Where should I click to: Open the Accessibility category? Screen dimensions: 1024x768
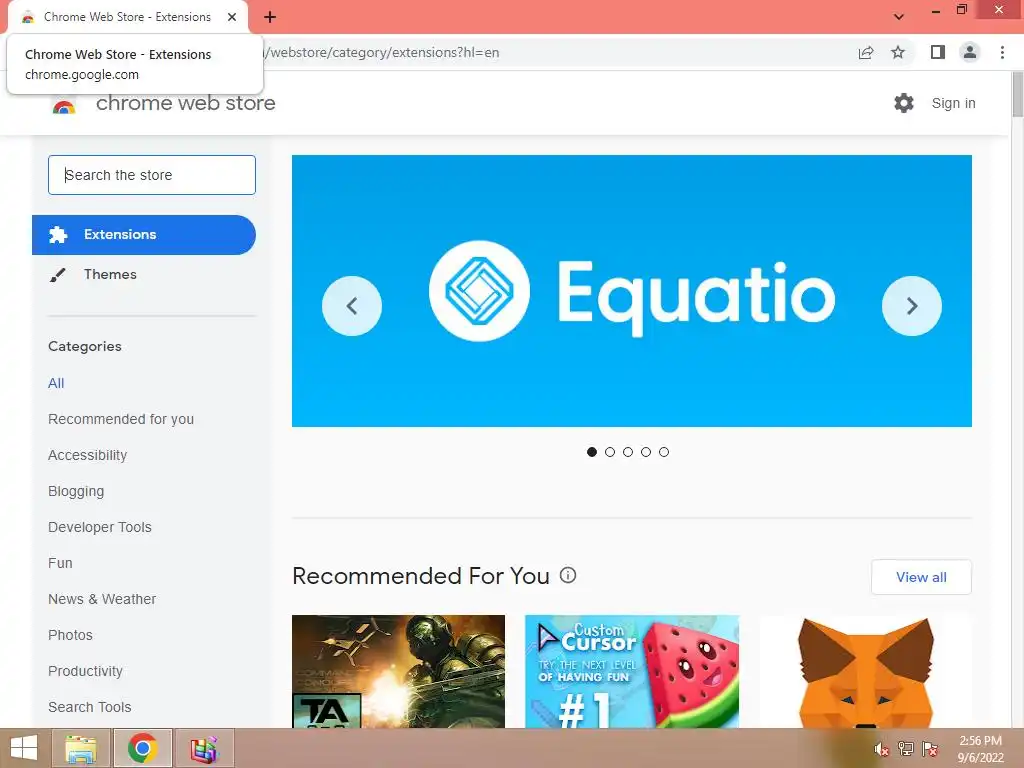point(88,455)
